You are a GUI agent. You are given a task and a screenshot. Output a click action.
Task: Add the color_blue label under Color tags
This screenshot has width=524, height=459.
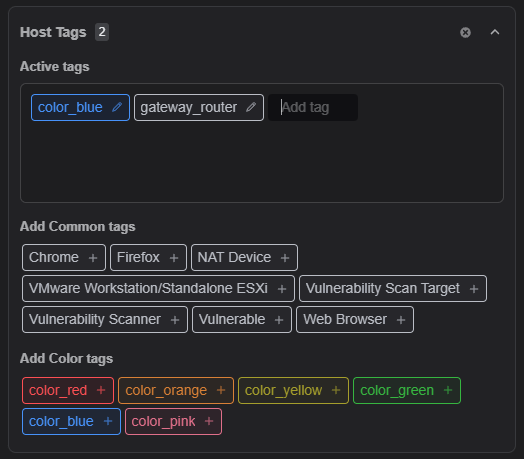[61, 422]
